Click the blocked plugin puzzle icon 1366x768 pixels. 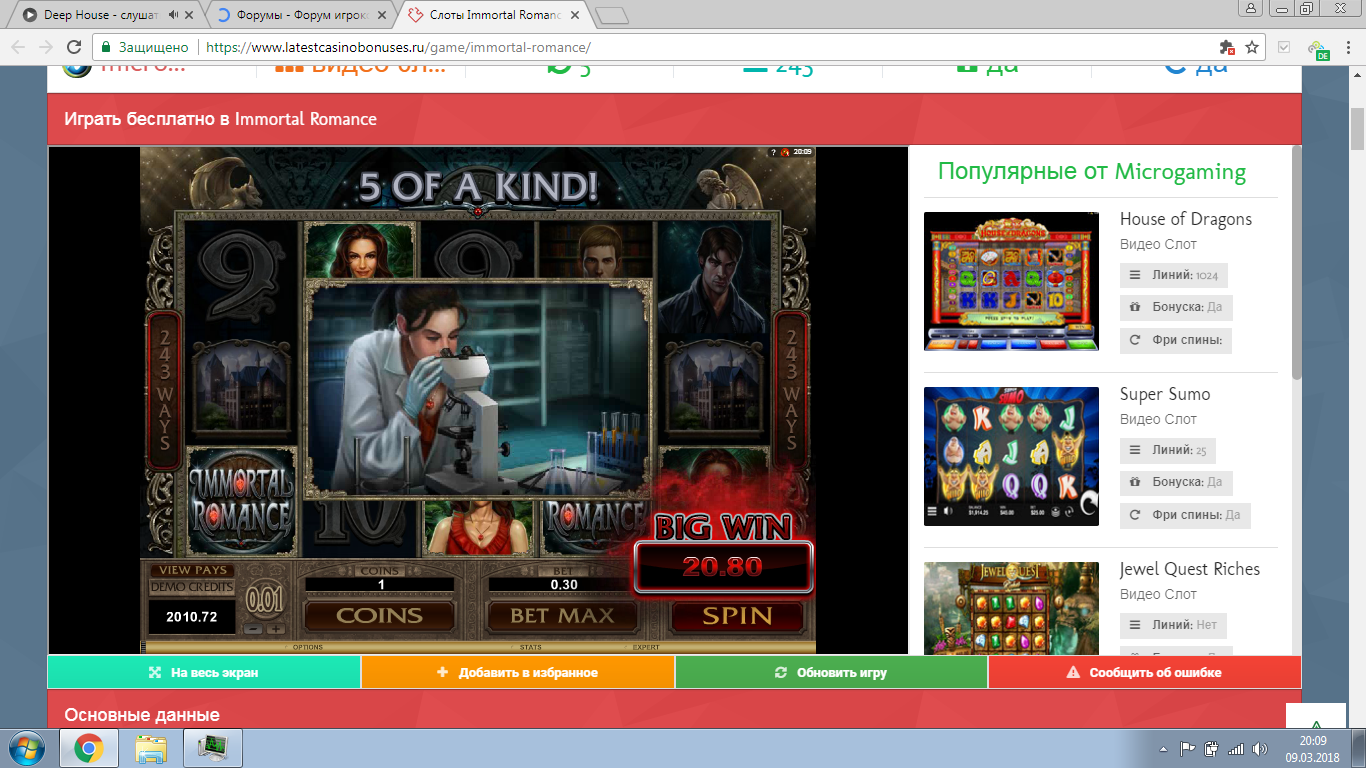point(1227,47)
